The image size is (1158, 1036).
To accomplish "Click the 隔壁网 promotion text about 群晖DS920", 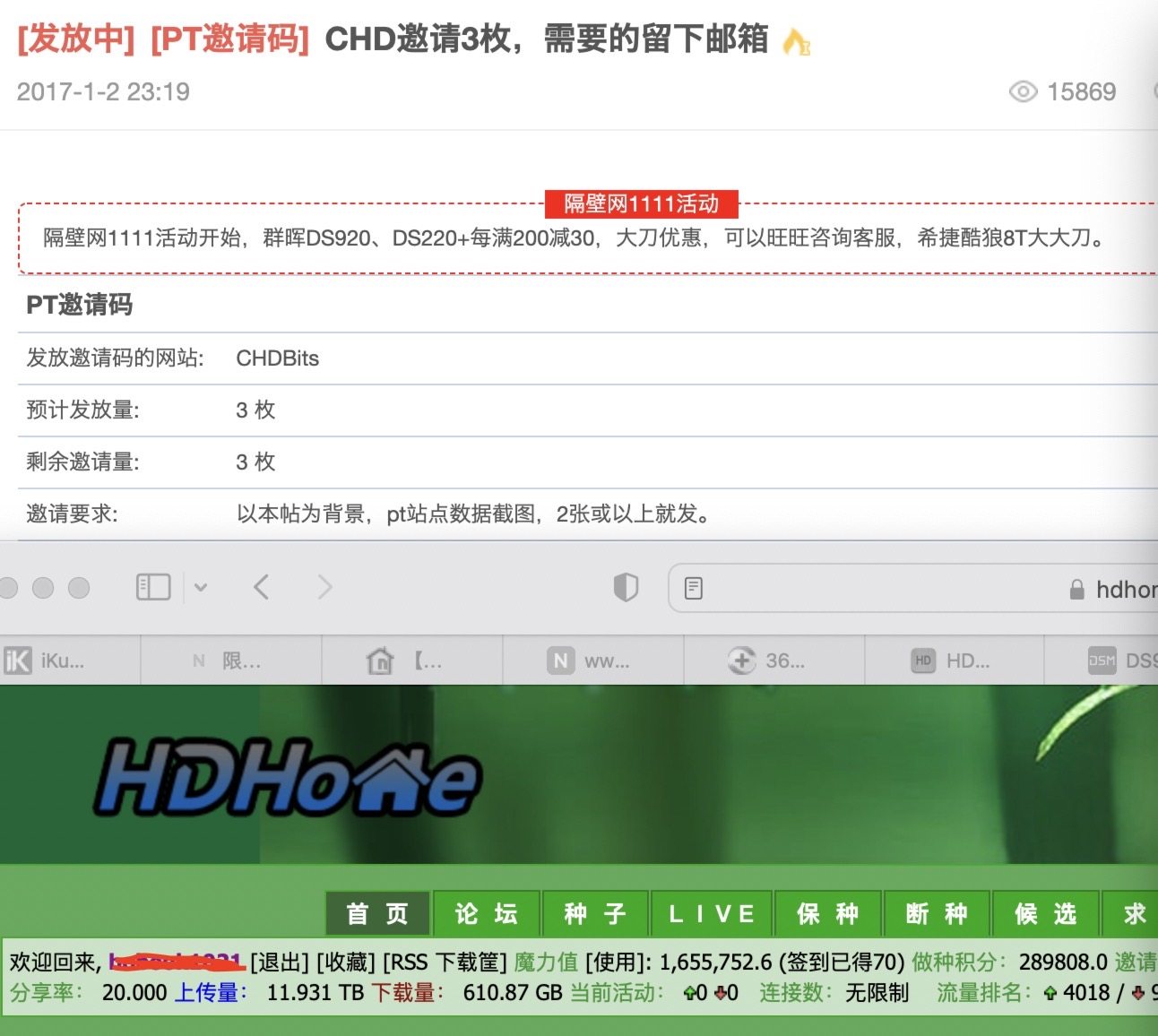I will tap(575, 237).
